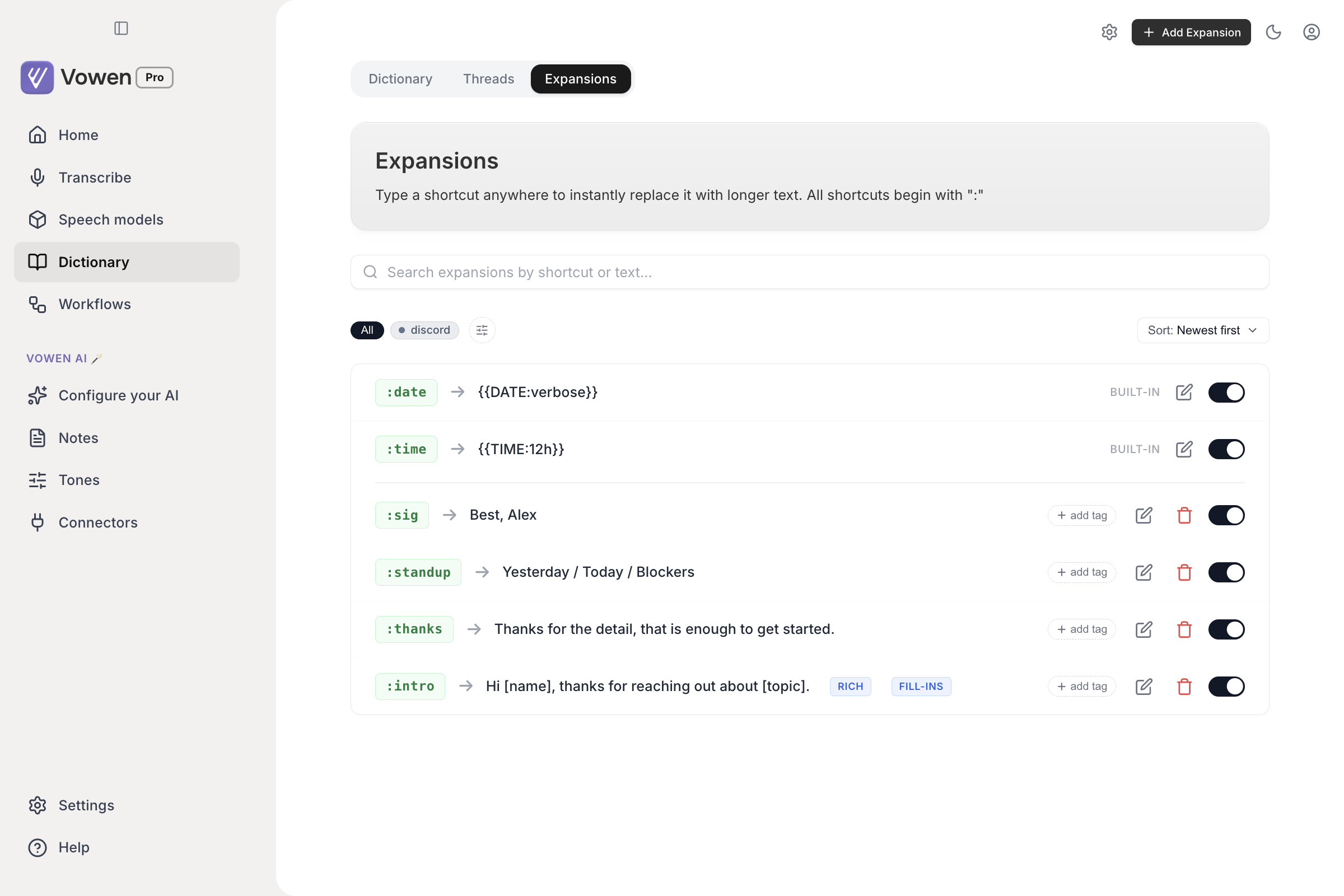The width and height of the screenshot is (1344, 896).
Task: Switch to dark mode moon icon
Action: (x=1273, y=32)
